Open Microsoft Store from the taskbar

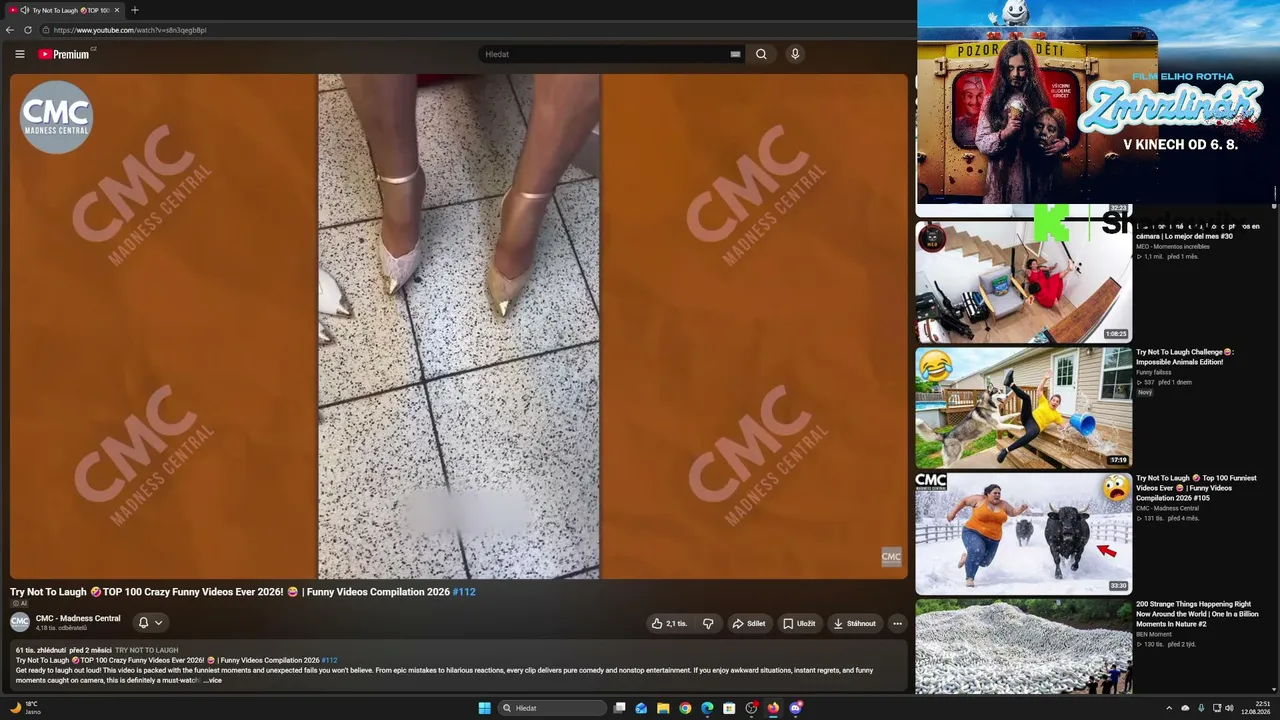pyautogui.click(x=729, y=708)
